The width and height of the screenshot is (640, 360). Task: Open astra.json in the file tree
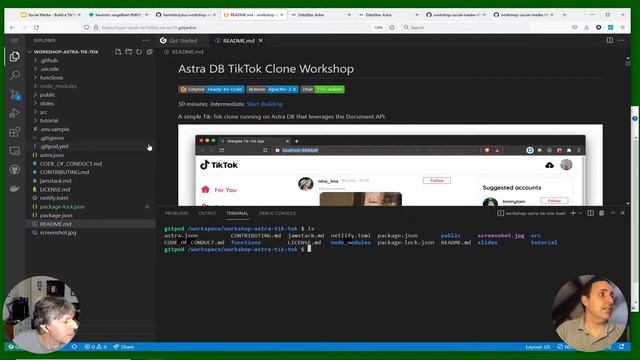(51, 155)
